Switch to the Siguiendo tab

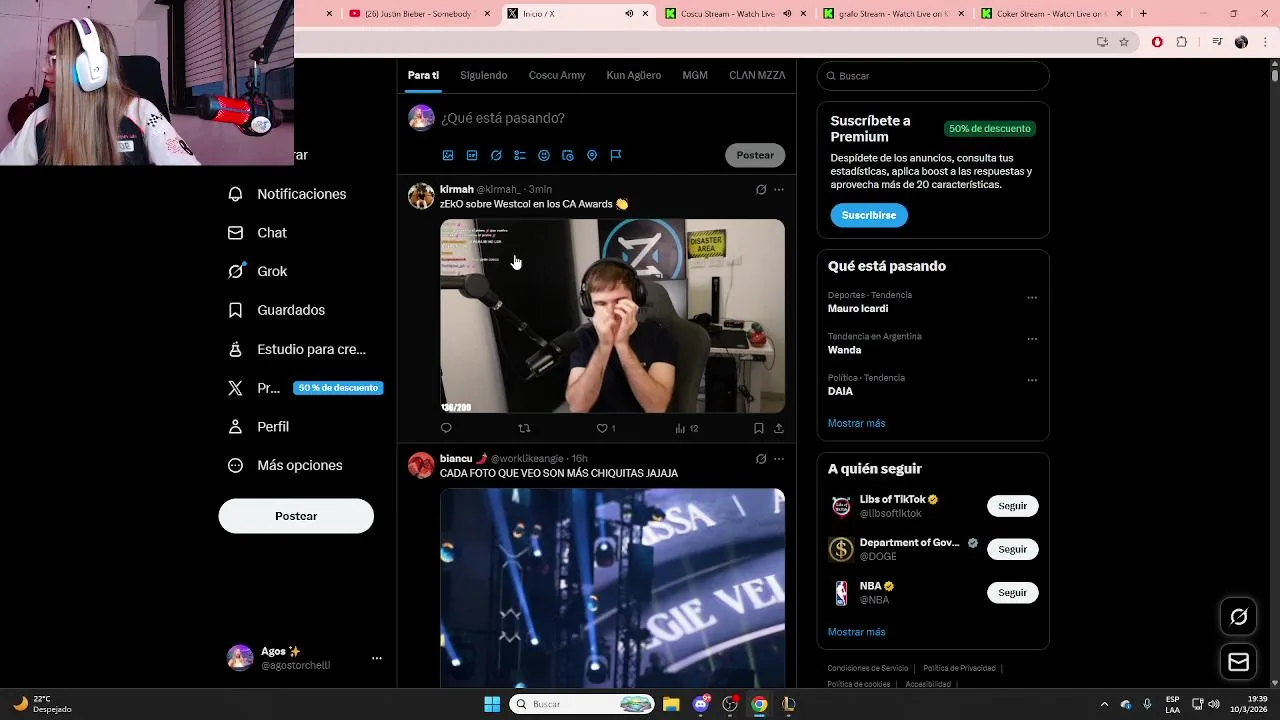(x=484, y=75)
